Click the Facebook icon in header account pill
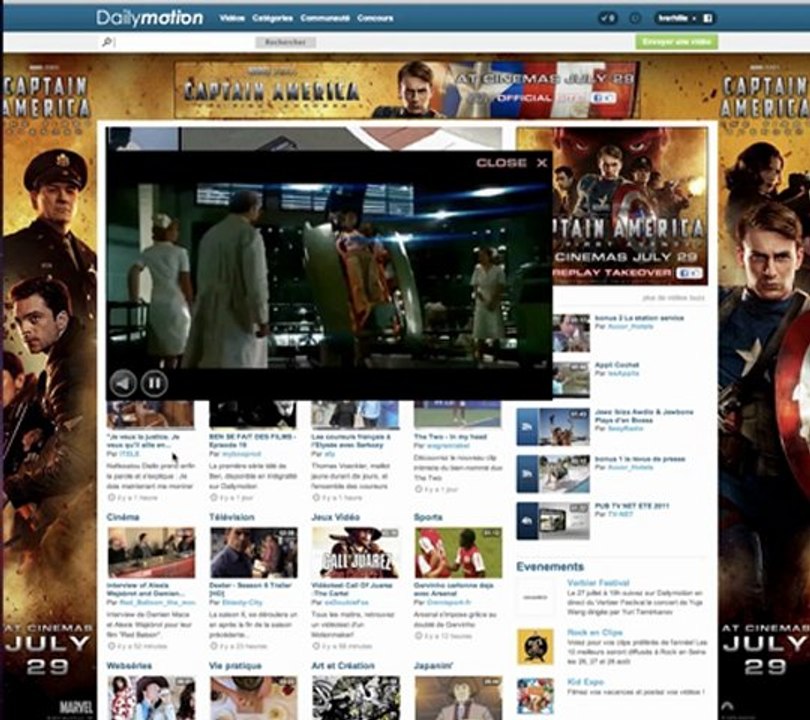 point(708,18)
